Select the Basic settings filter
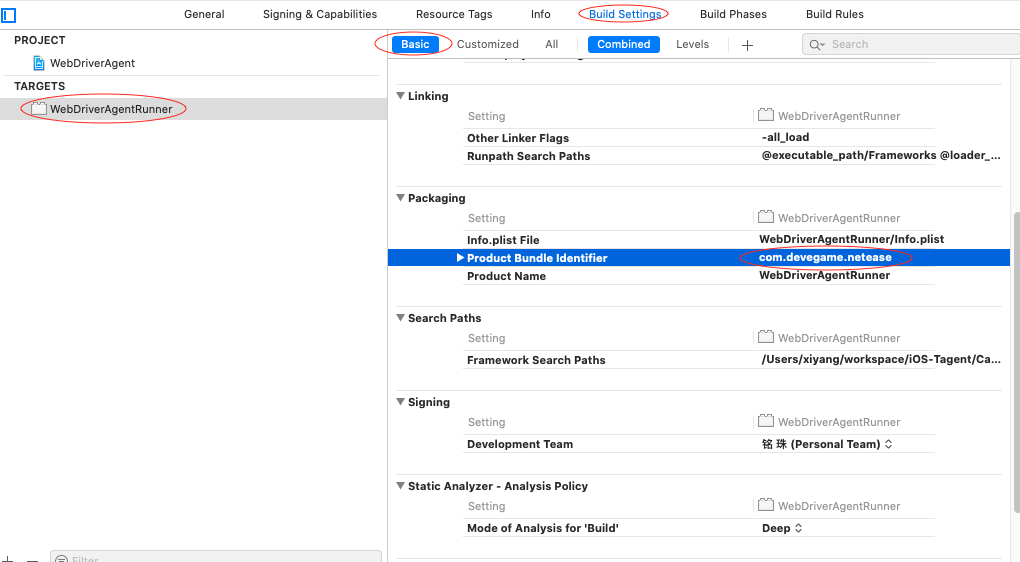The image size is (1020, 562). 415,44
